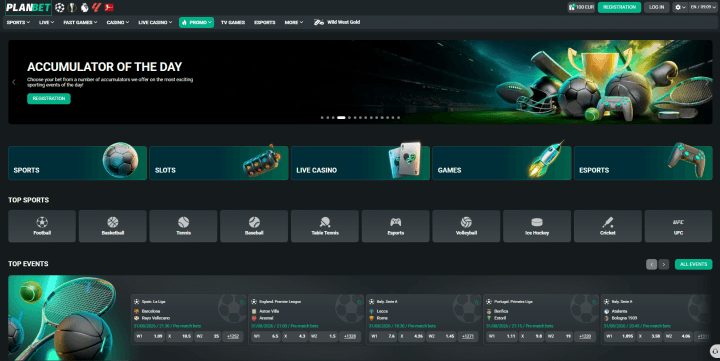This screenshot has width=720, height=361.
Task: Click the Registration button in header
Action: pos(619,7)
